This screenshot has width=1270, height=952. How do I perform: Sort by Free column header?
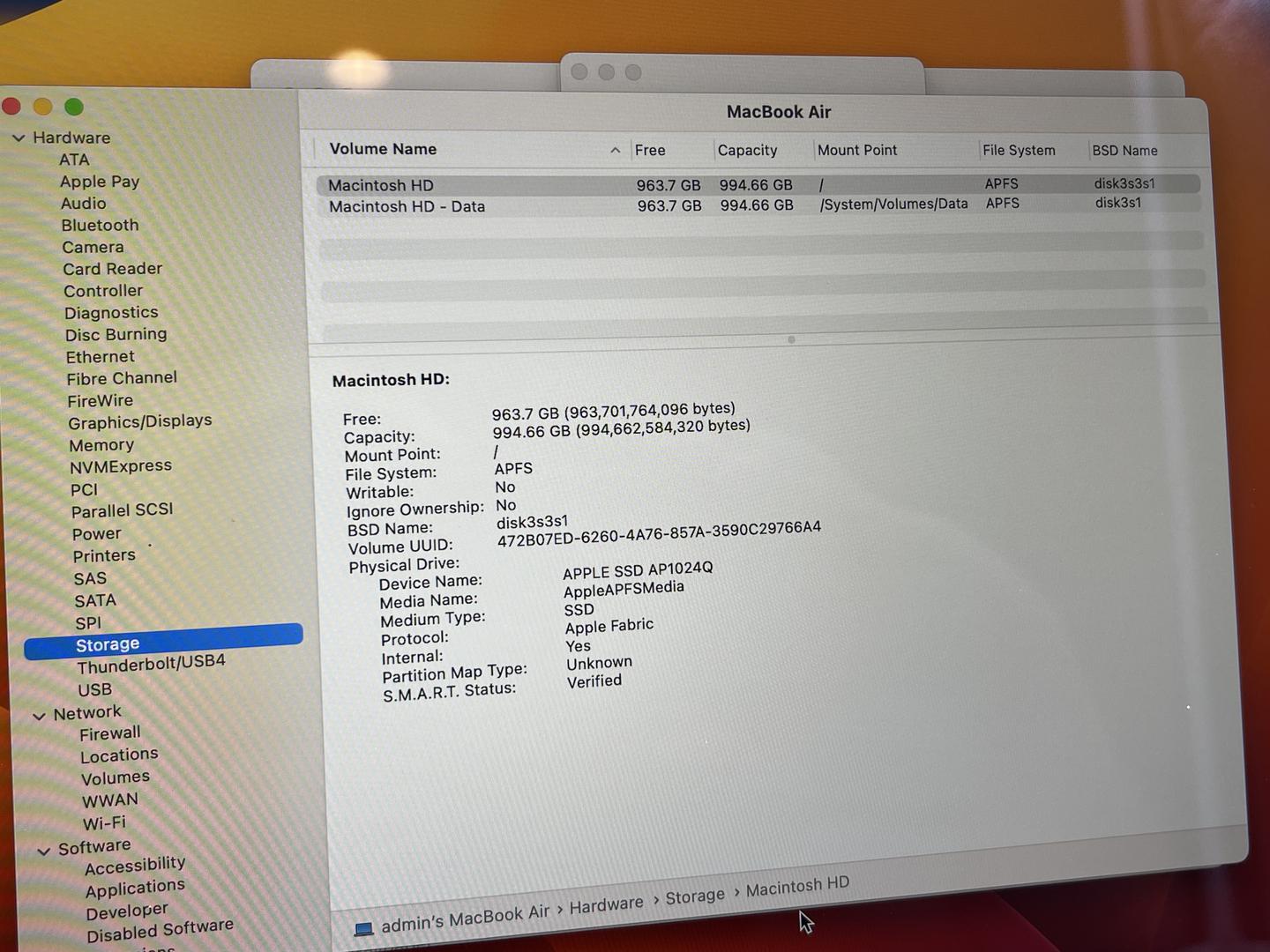tap(650, 151)
